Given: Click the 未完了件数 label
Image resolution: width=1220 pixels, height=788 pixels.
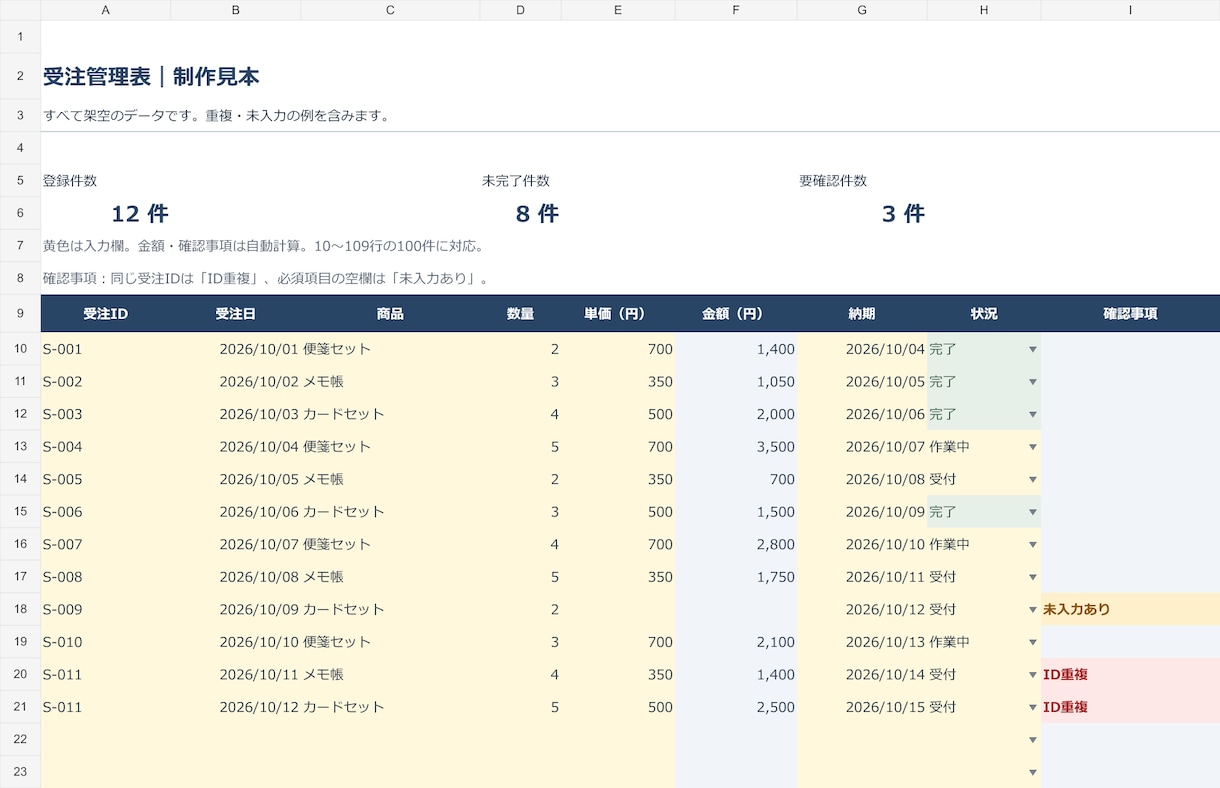Looking at the screenshot, I should [x=516, y=181].
